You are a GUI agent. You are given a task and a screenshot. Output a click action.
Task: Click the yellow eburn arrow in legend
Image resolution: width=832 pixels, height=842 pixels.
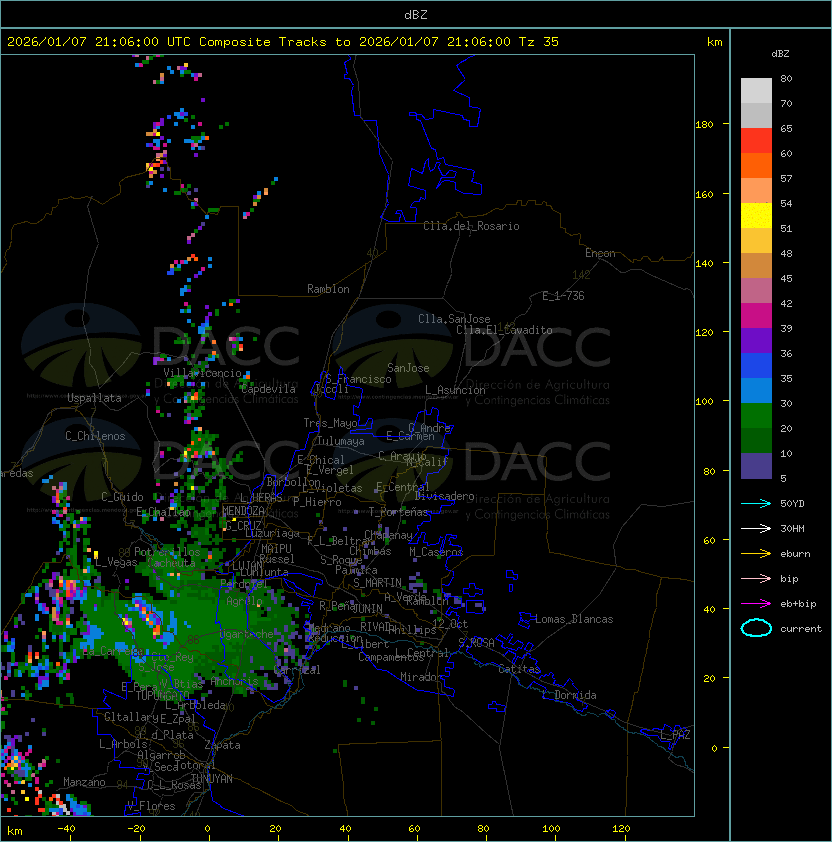756,553
